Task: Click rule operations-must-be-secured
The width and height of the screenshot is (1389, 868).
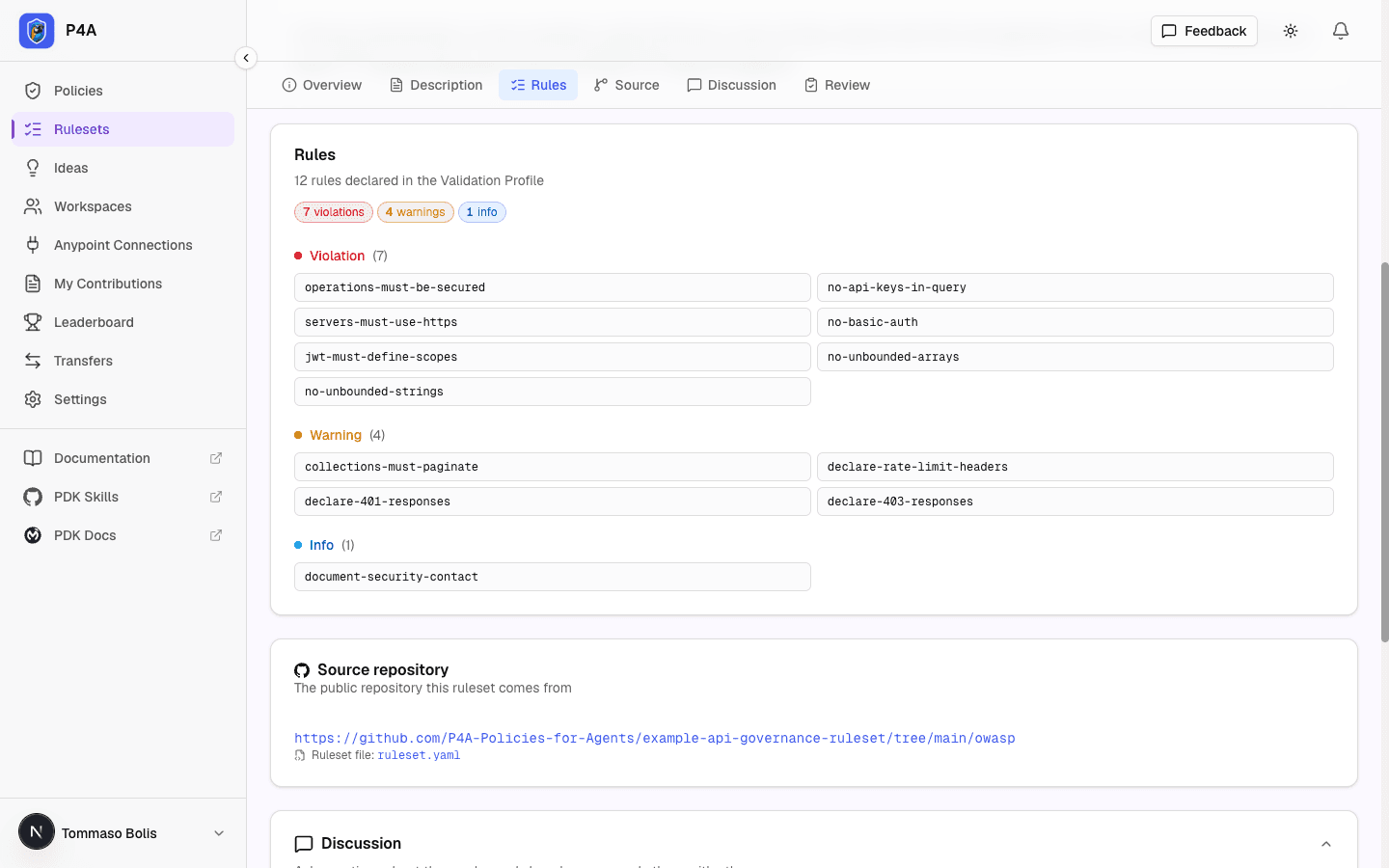Action: point(553,287)
